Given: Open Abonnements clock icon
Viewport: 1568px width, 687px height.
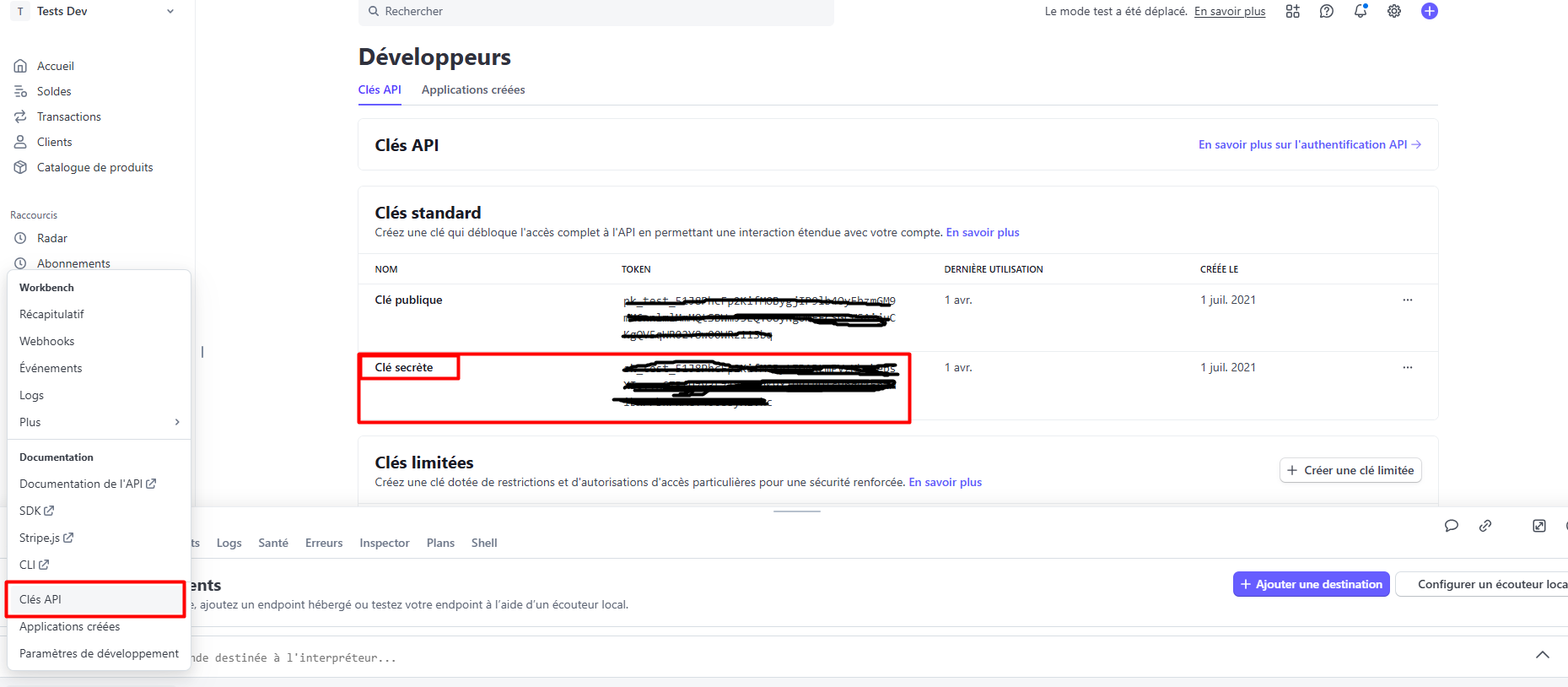Looking at the screenshot, I should coord(20,263).
